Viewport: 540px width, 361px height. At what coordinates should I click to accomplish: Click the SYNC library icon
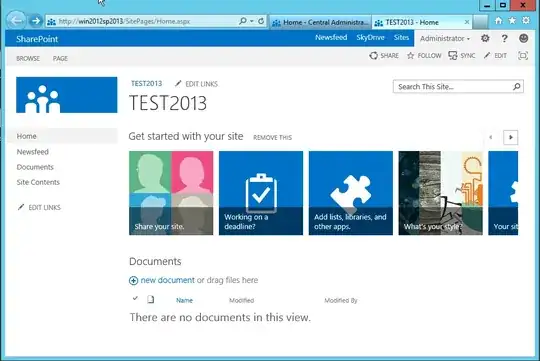(x=453, y=55)
